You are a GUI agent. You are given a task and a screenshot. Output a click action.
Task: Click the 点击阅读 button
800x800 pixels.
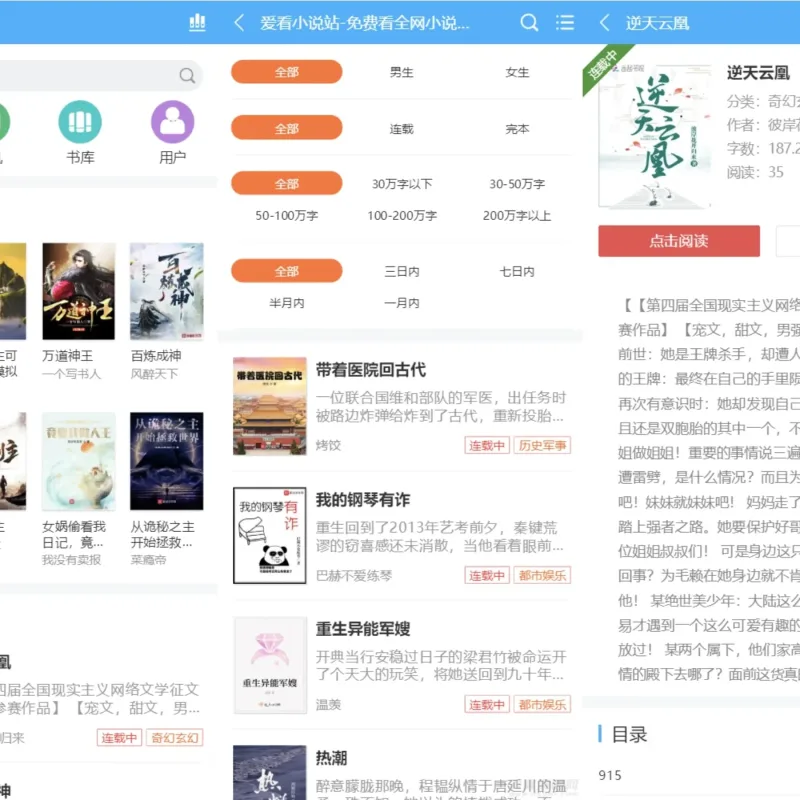pos(679,241)
